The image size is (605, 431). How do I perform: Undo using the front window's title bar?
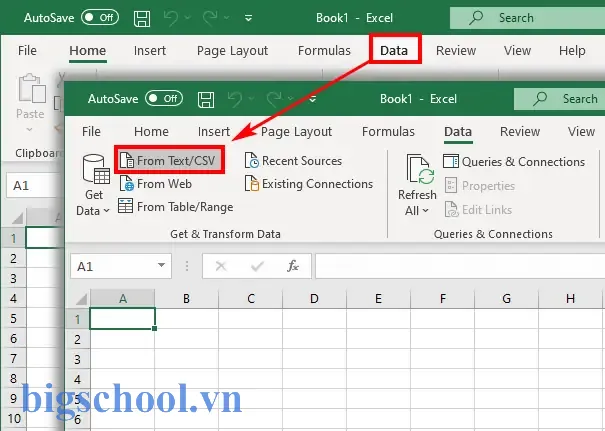click(x=235, y=99)
